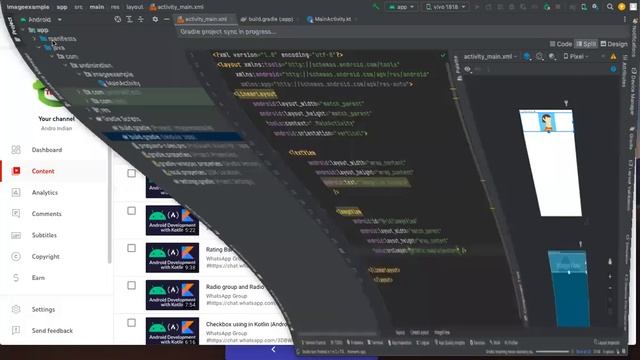
Task: Open the vivo 1818 device dropdown
Action: 445,7
